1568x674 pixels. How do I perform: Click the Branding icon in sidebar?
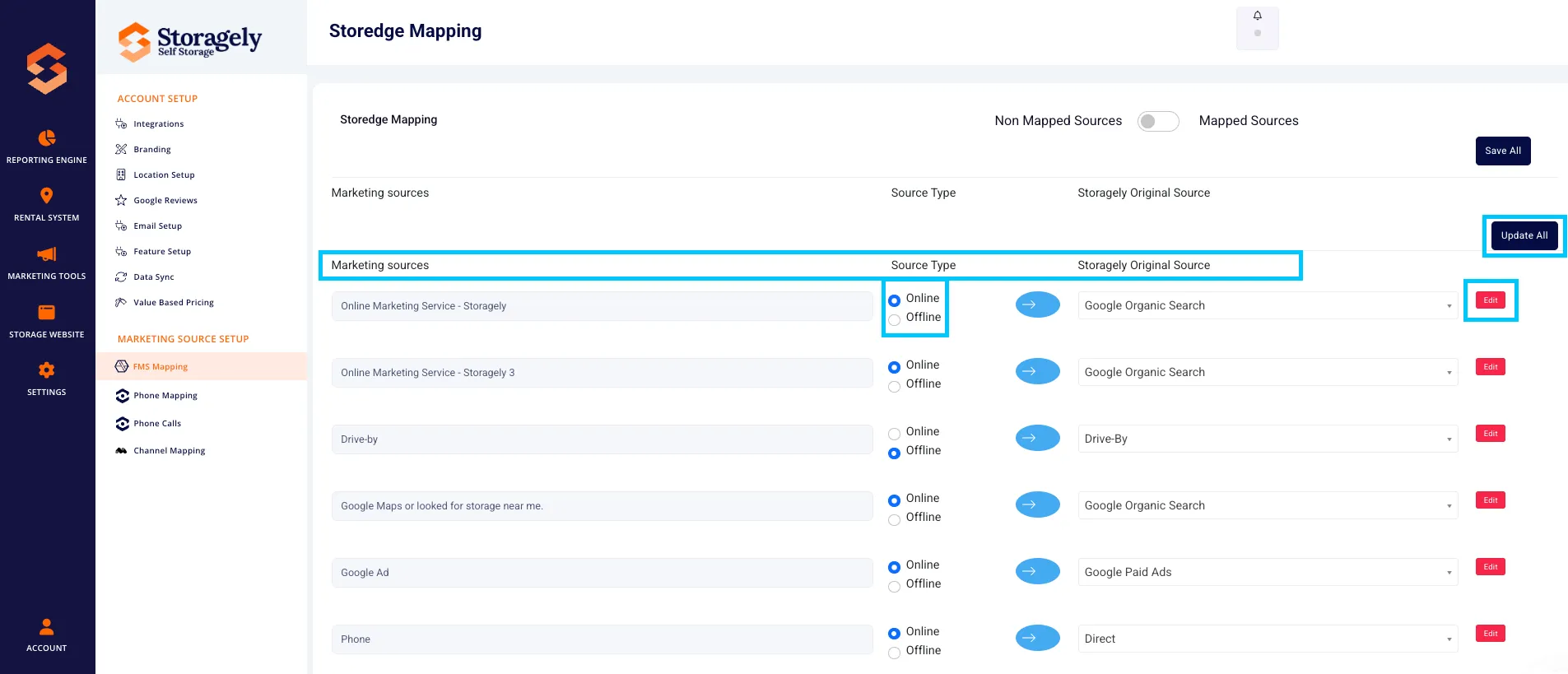(x=121, y=149)
